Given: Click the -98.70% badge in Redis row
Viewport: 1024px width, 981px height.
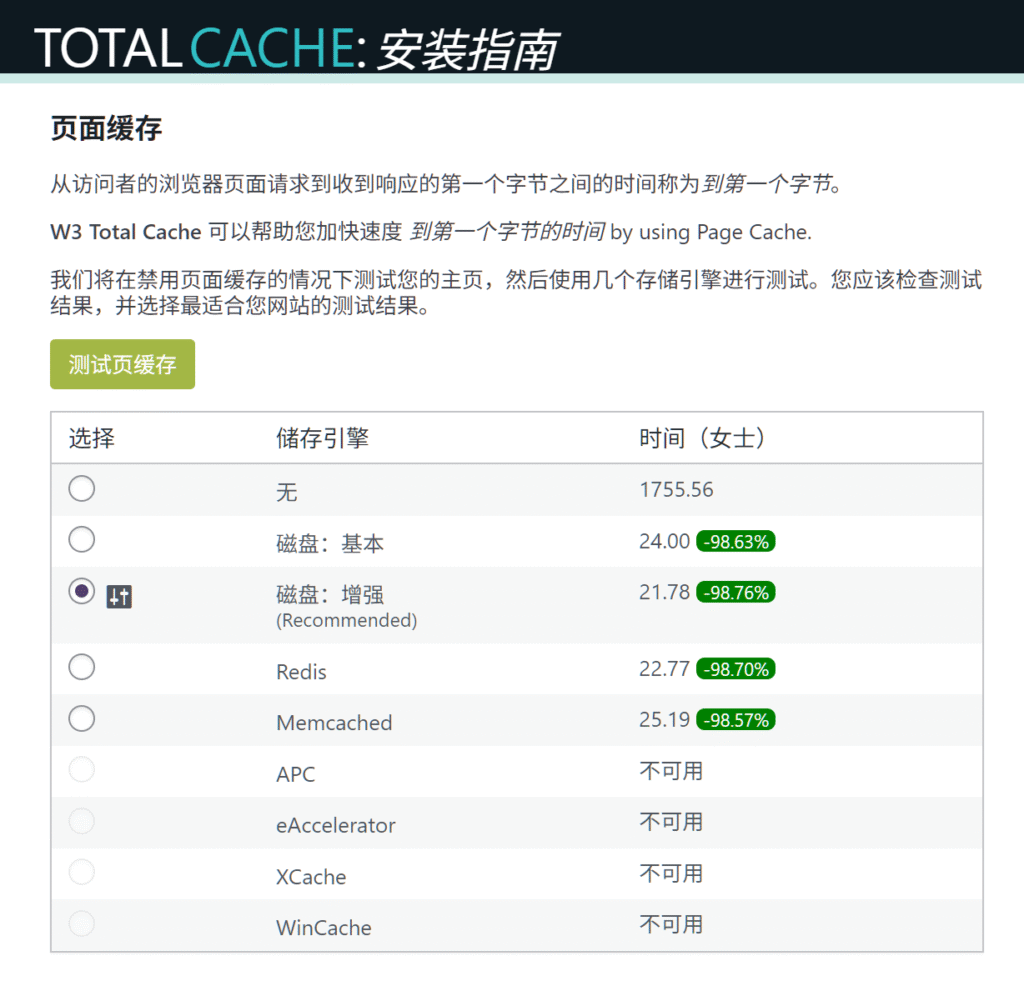Looking at the screenshot, I should [736, 669].
